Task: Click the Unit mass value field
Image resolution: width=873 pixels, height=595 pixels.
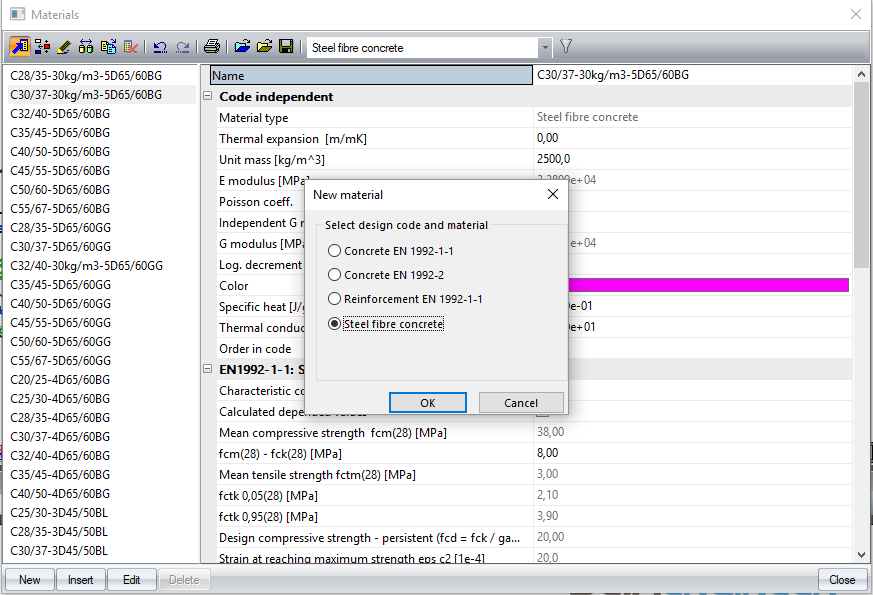Action: (x=690, y=160)
